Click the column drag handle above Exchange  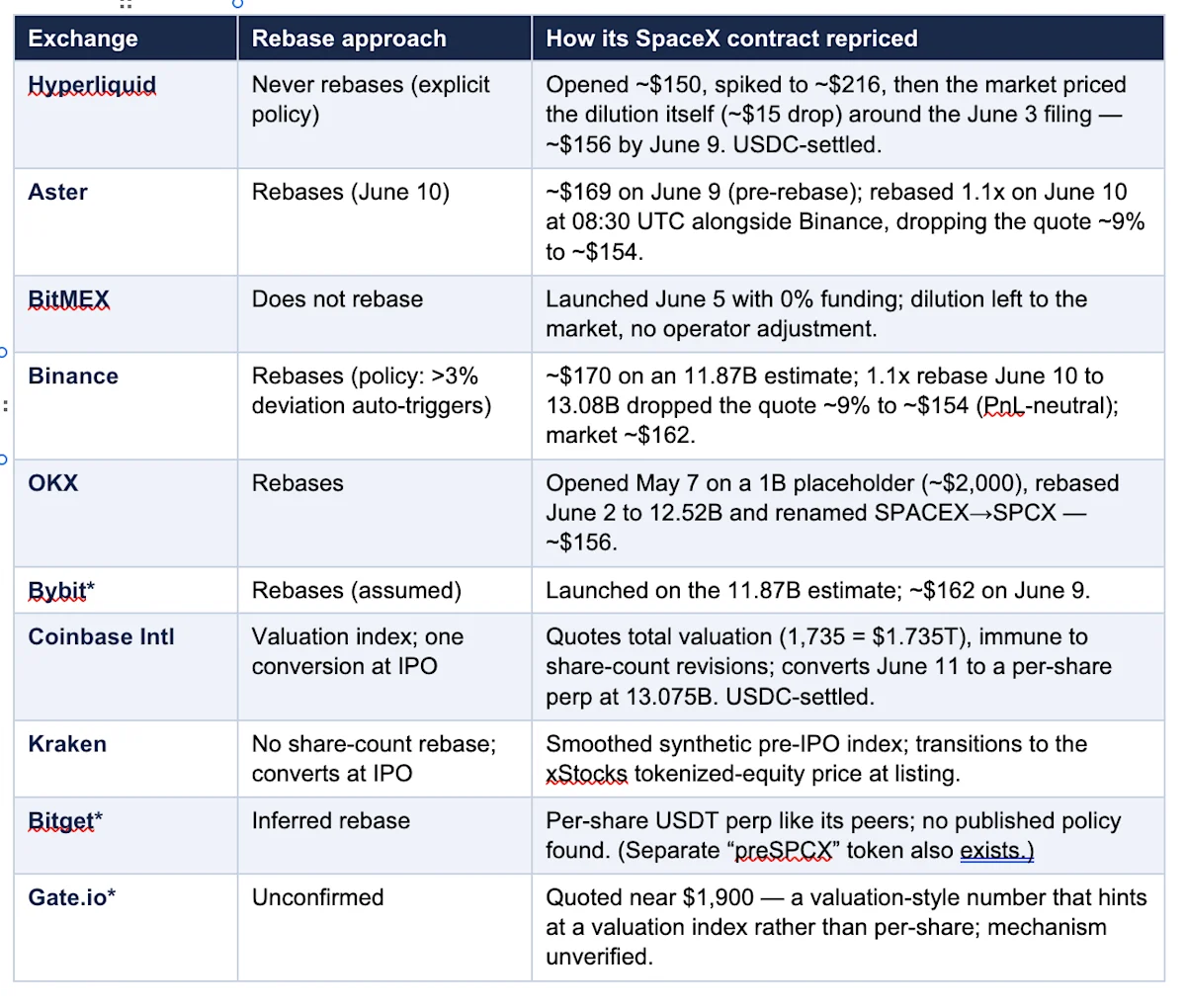coord(126,4)
